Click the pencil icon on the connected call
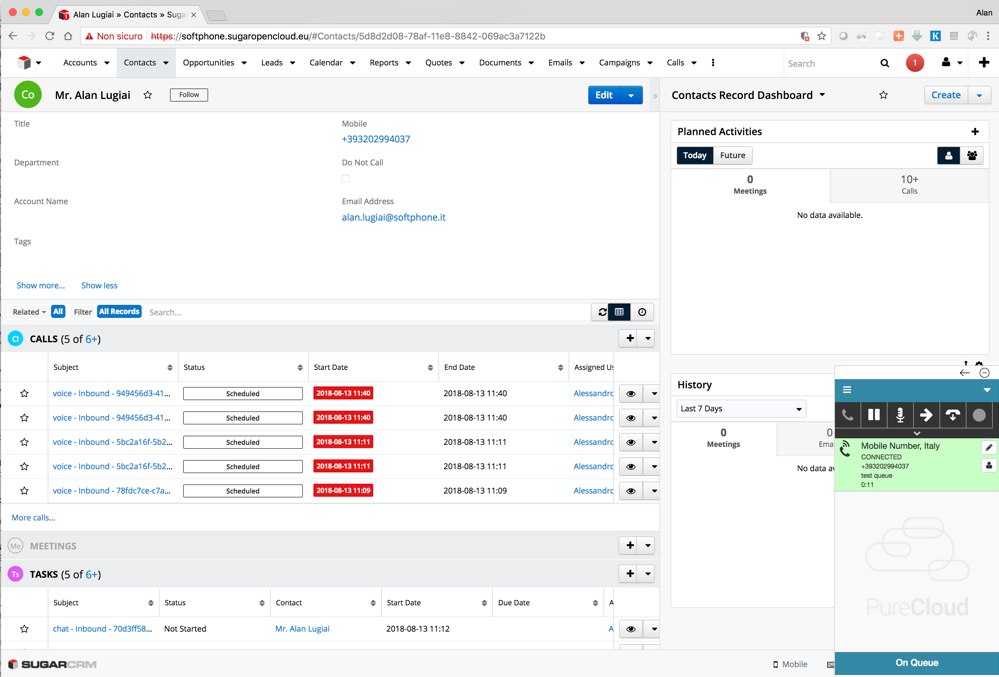 point(989,448)
